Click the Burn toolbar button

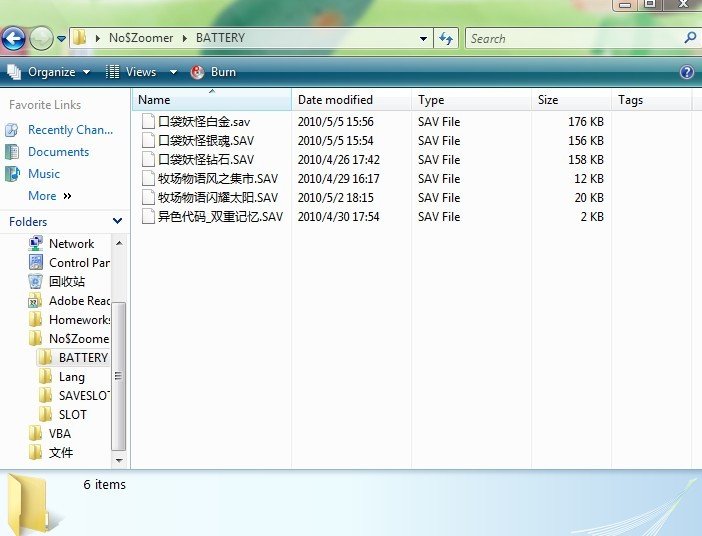tap(213, 72)
